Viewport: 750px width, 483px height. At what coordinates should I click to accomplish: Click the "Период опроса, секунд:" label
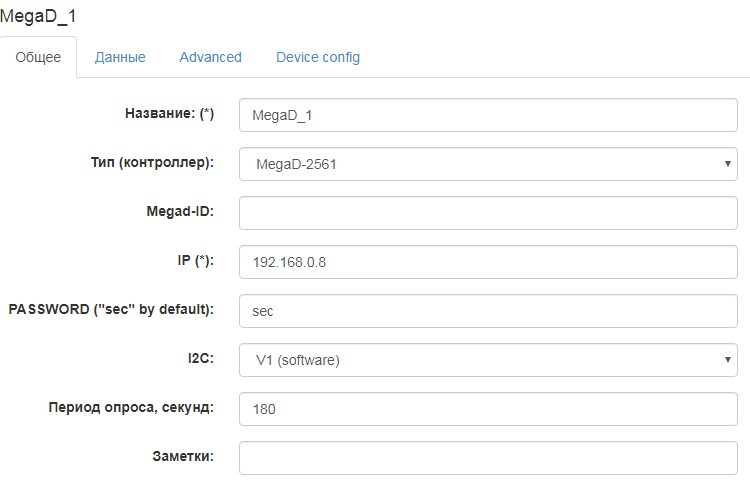131,407
